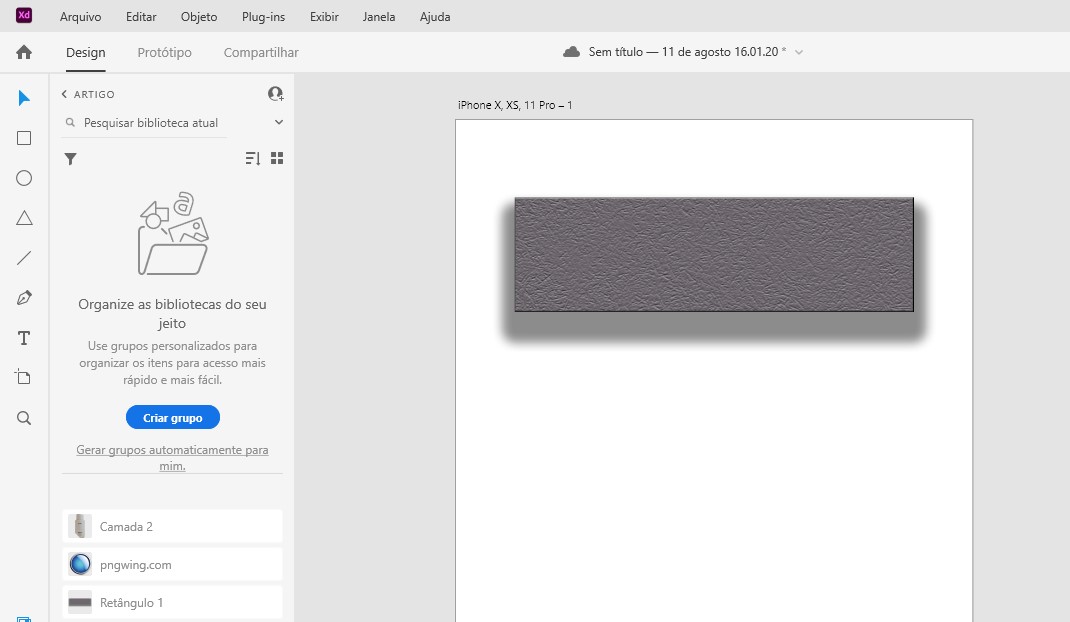Select the Polygon triangle tool
The width and height of the screenshot is (1070, 622).
click(24, 218)
